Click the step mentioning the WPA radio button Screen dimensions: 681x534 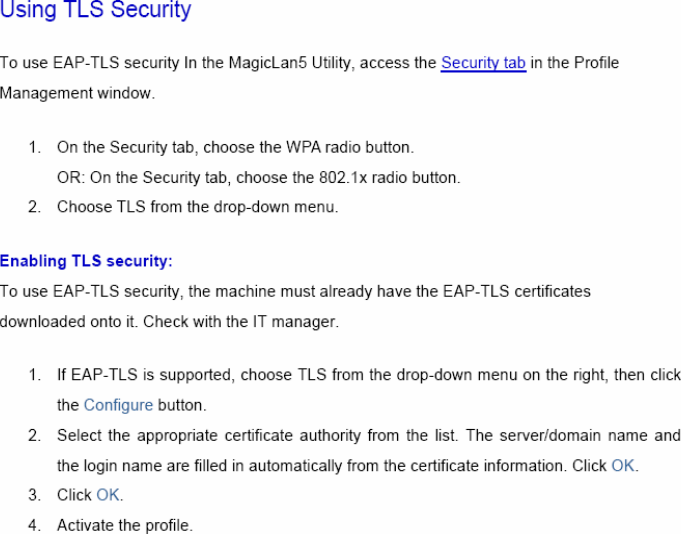(235, 148)
